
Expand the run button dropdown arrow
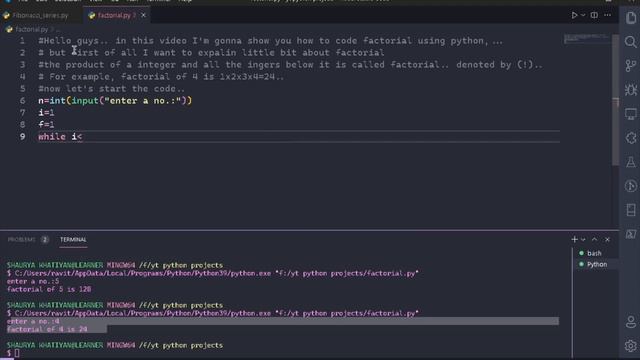[x=583, y=15]
